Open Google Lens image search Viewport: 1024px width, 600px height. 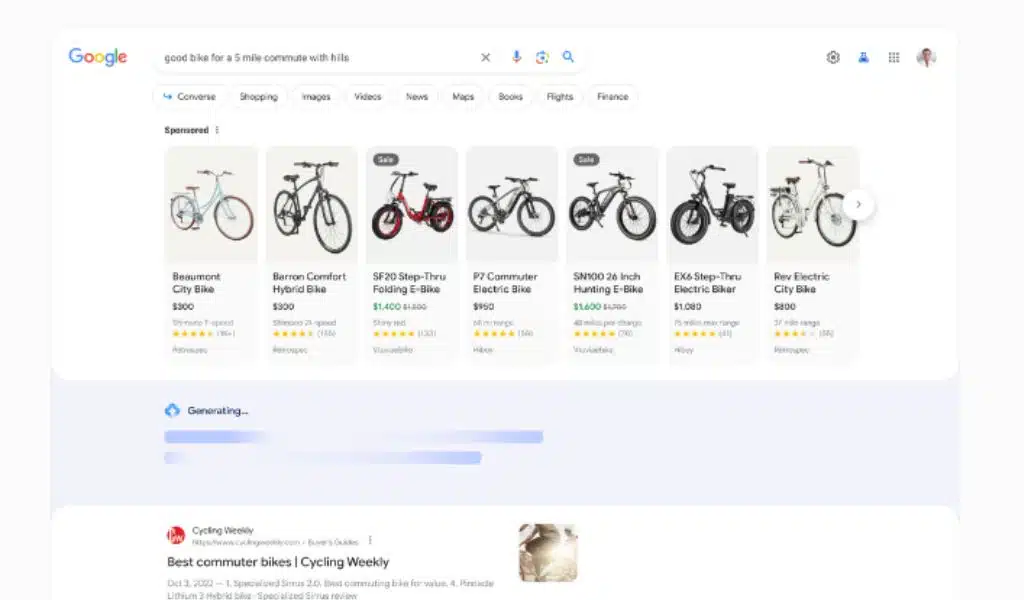point(542,57)
